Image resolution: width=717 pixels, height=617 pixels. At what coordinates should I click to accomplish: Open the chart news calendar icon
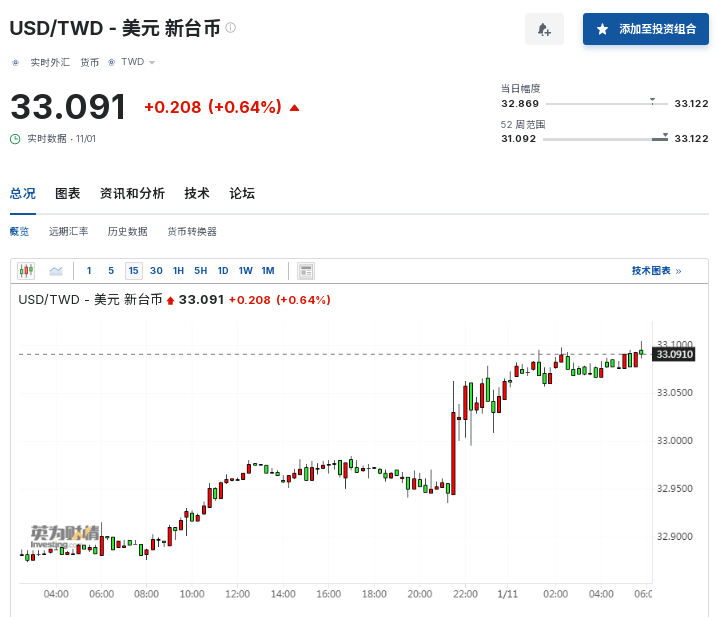[x=306, y=271]
